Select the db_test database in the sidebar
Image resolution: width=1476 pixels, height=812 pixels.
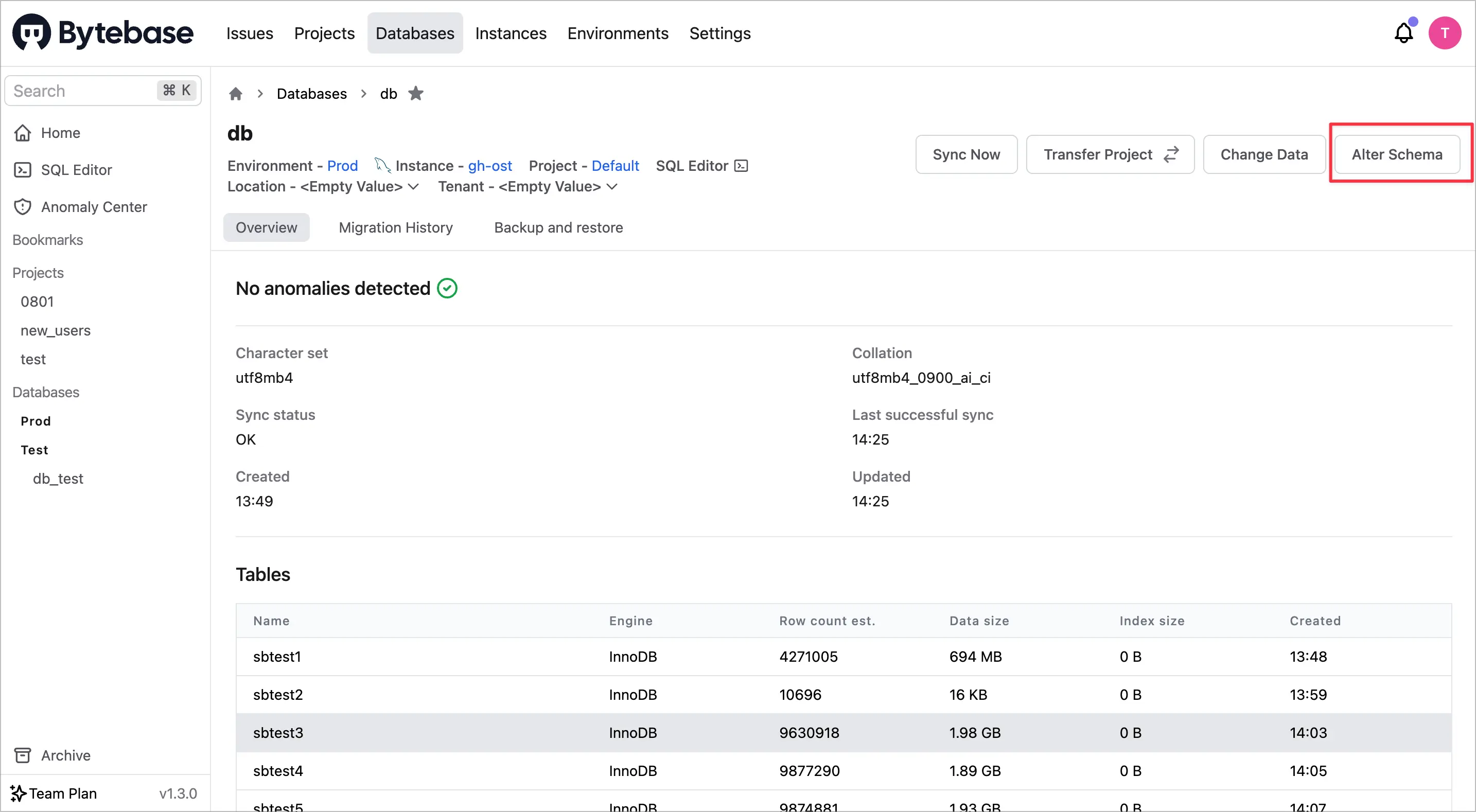tap(58, 479)
